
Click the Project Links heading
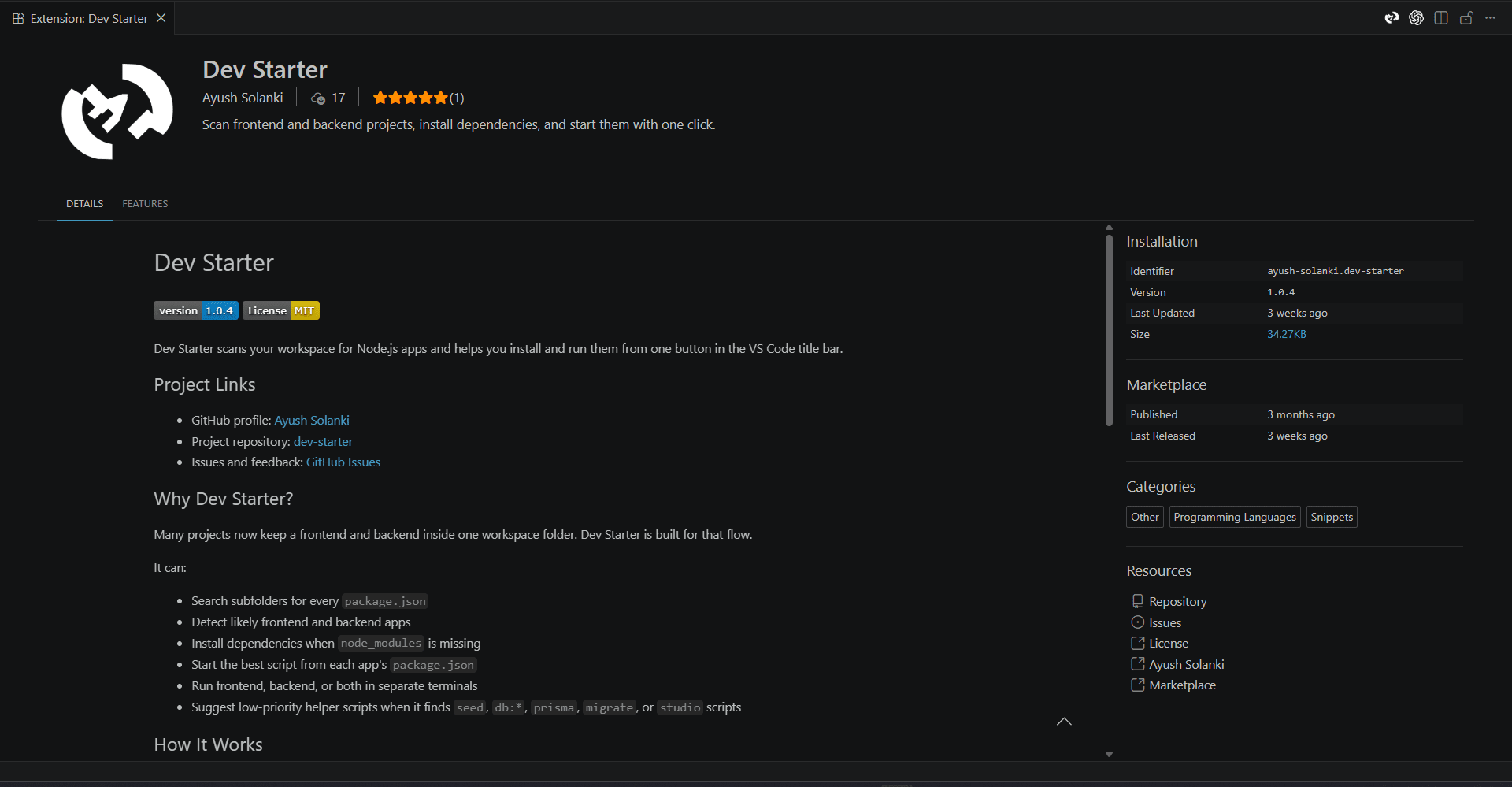205,384
